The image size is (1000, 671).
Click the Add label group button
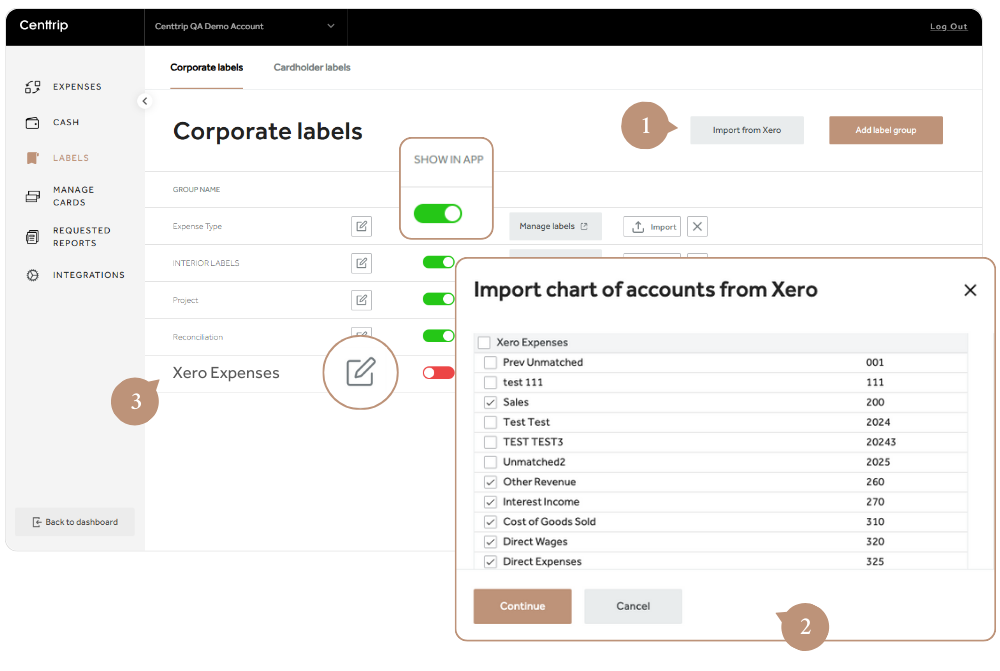[x=886, y=130]
